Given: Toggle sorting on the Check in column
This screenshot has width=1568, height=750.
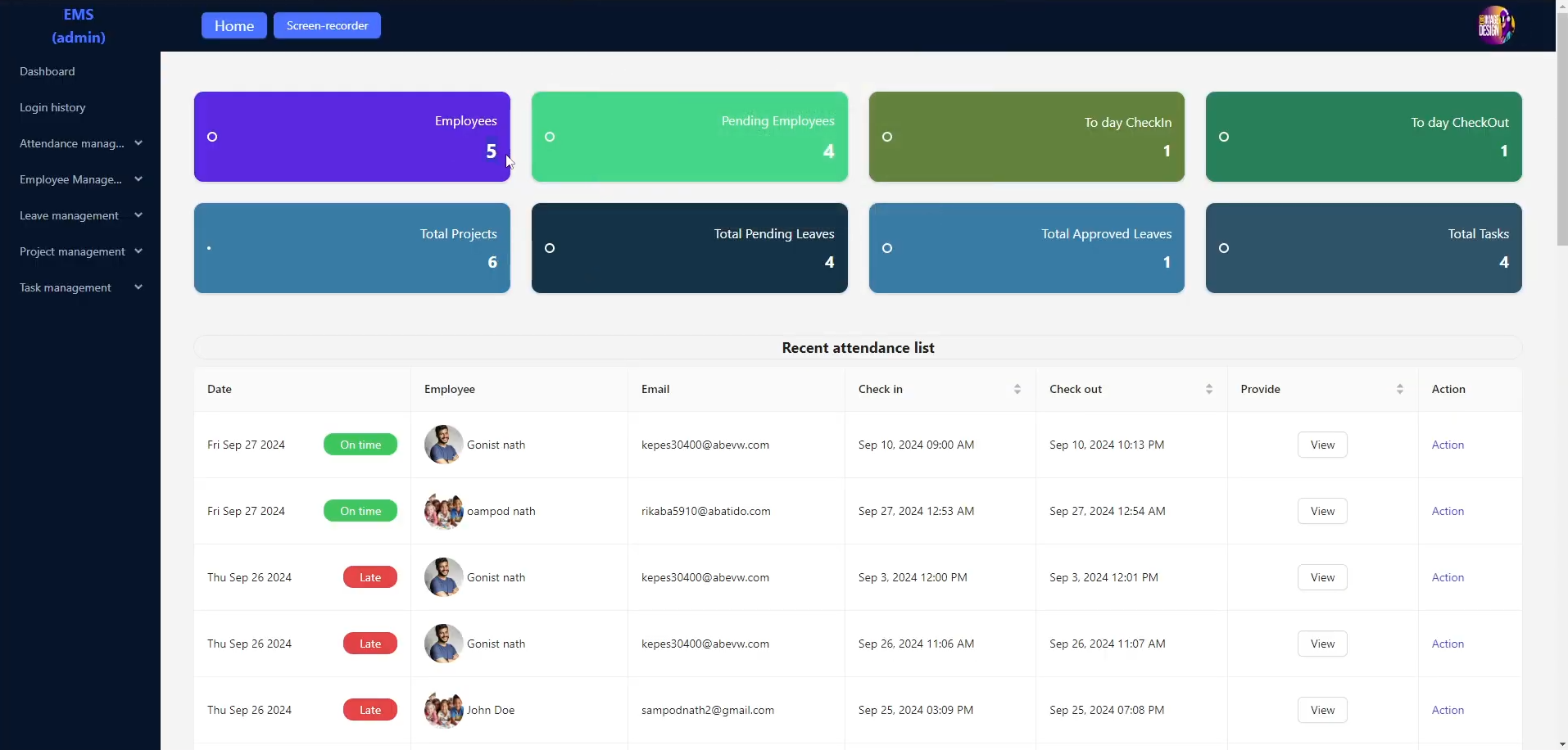Looking at the screenshot, I should point(1018,389).
